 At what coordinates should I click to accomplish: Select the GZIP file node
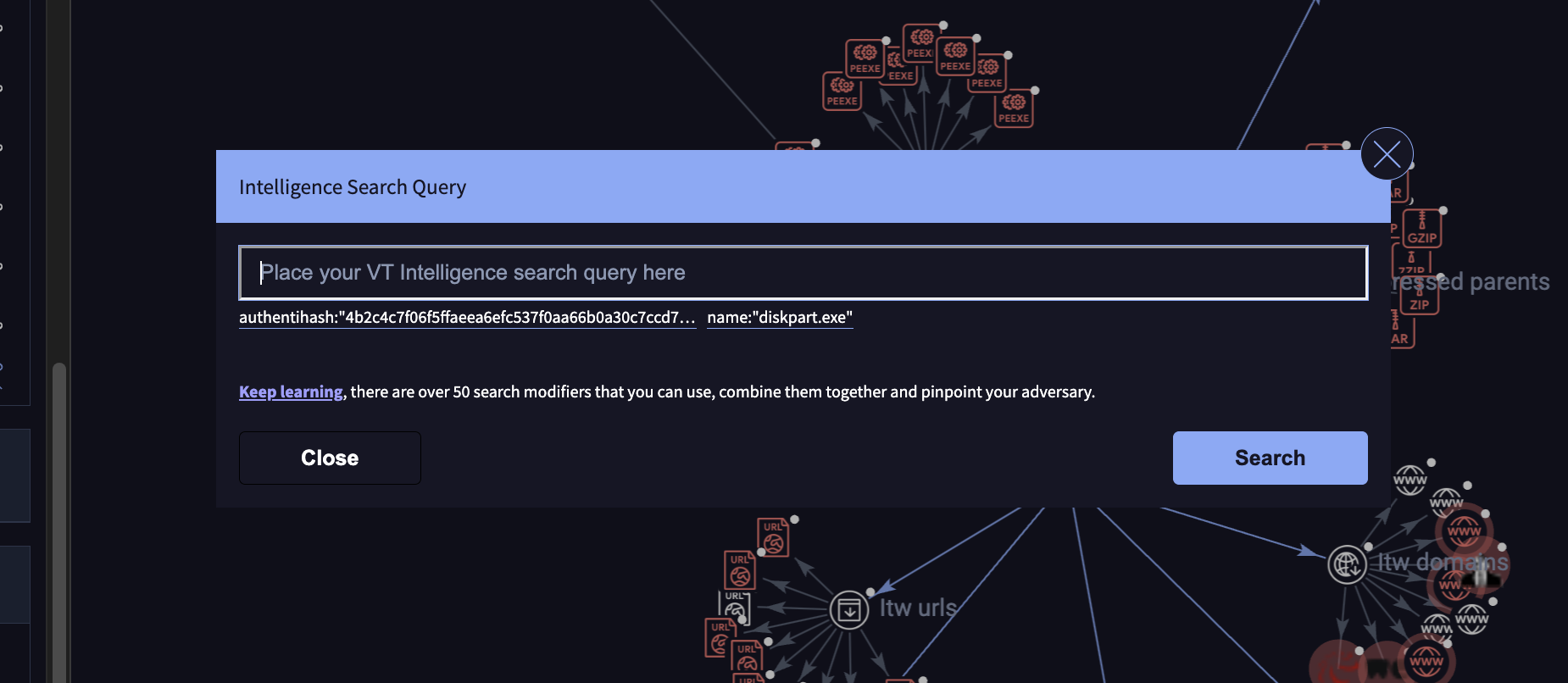pos(1422,228)
